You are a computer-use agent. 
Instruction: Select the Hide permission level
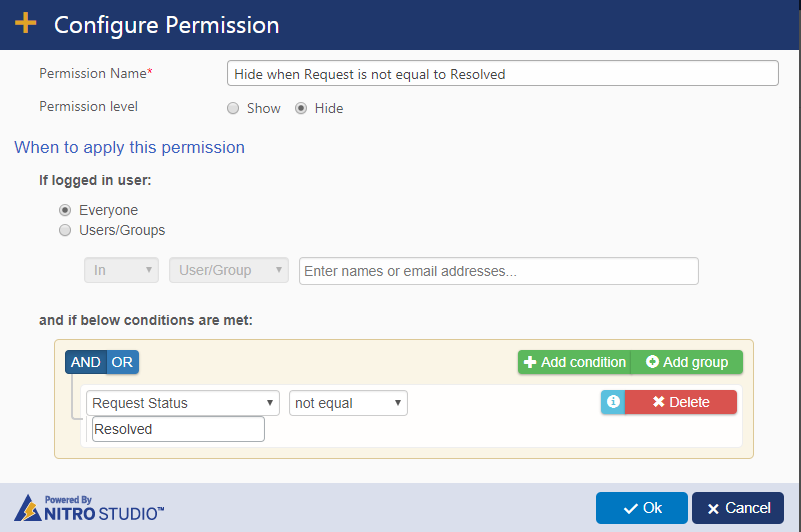(301, 108)
